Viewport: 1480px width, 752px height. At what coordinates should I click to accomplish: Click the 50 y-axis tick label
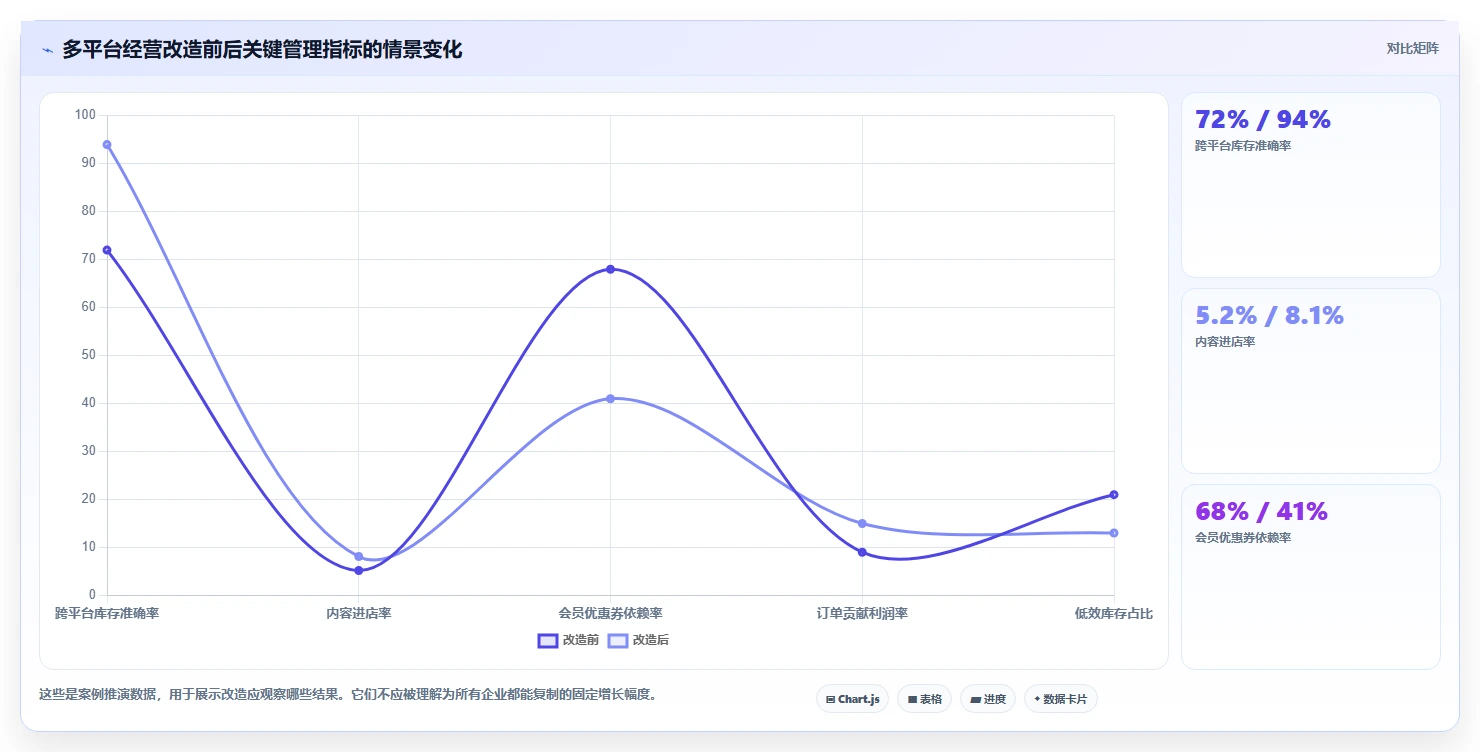(x=88, y=355)
